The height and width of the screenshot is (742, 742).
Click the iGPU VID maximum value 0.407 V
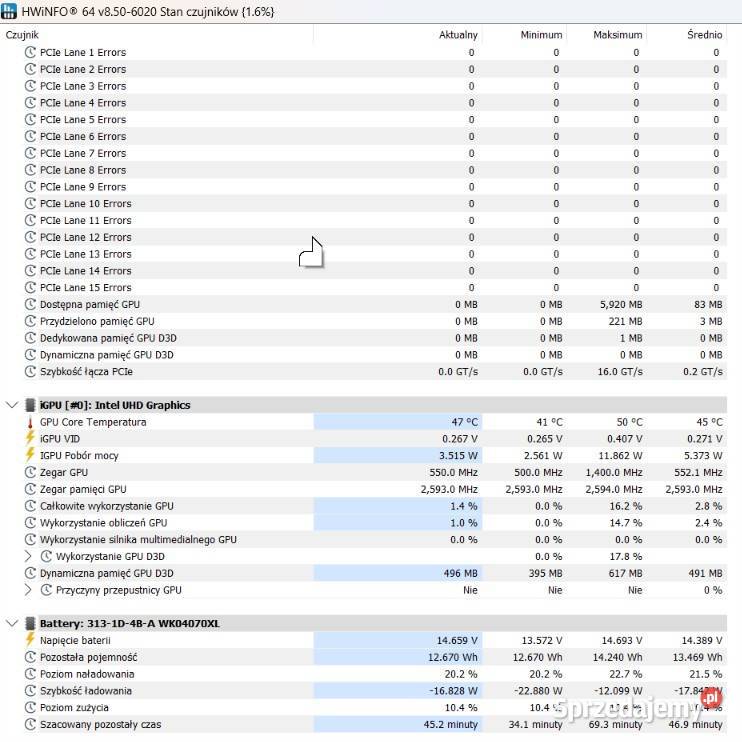coord(625,439)
